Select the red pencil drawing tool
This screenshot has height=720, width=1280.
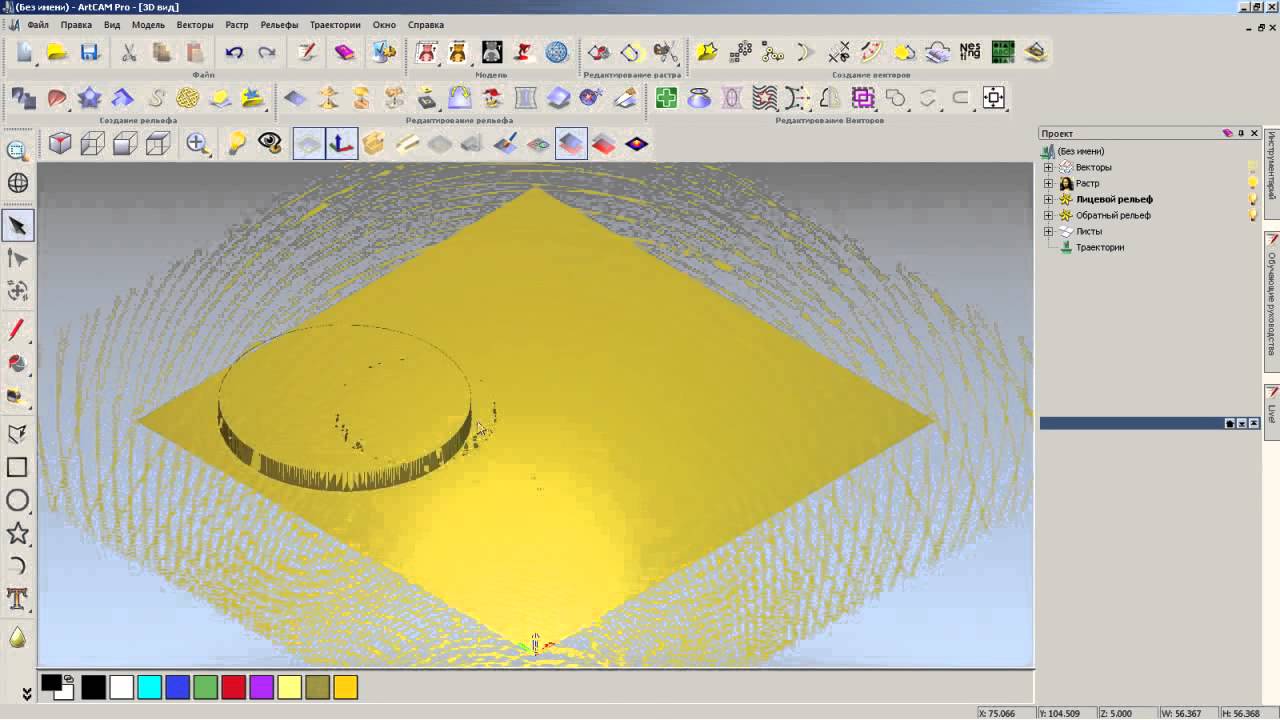pyautogui.click(x=17, y=330)
